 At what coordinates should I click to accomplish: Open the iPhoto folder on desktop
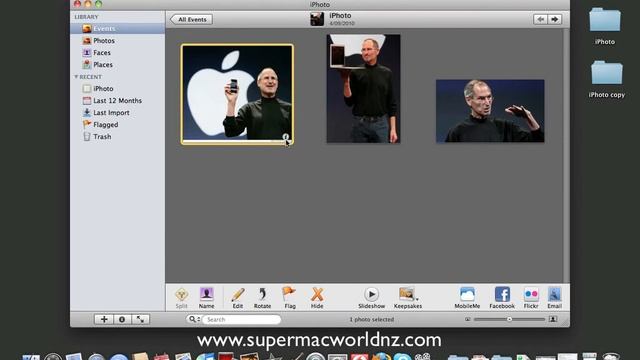tap(605, 26)
